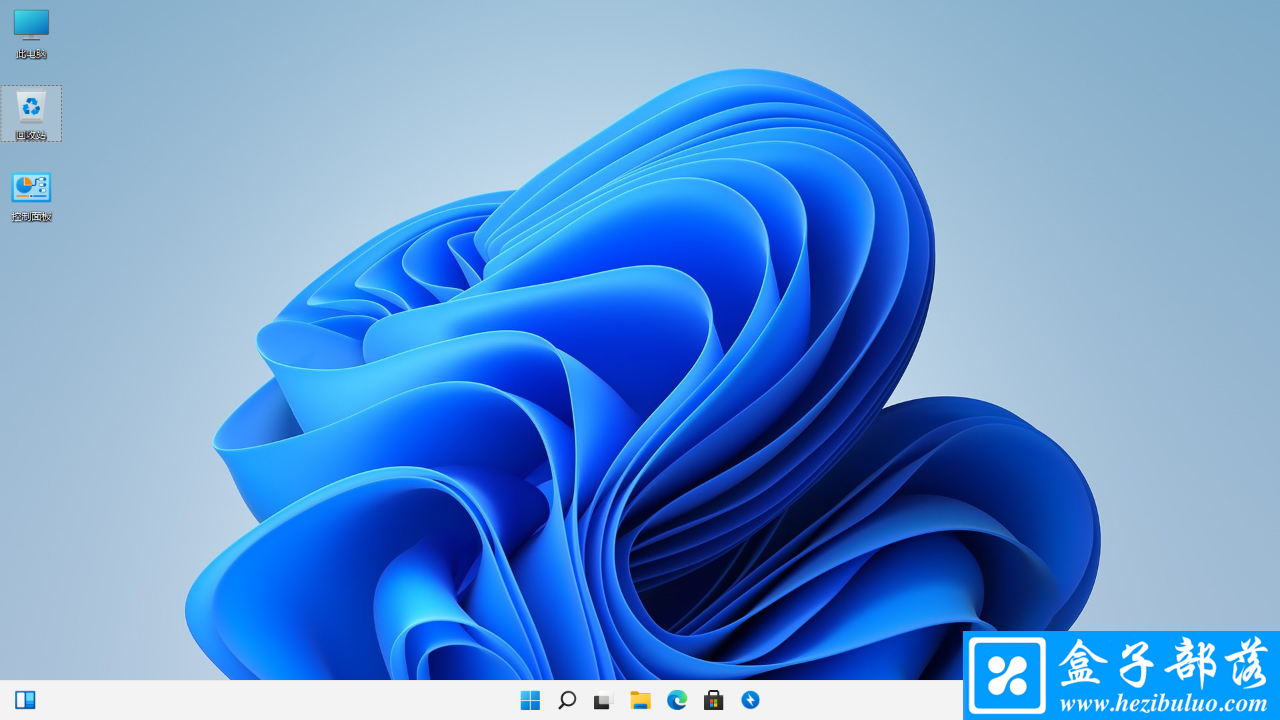
Task: Select the 控制面板 Control Panel desktop icon
Action: tap(31, 196)
